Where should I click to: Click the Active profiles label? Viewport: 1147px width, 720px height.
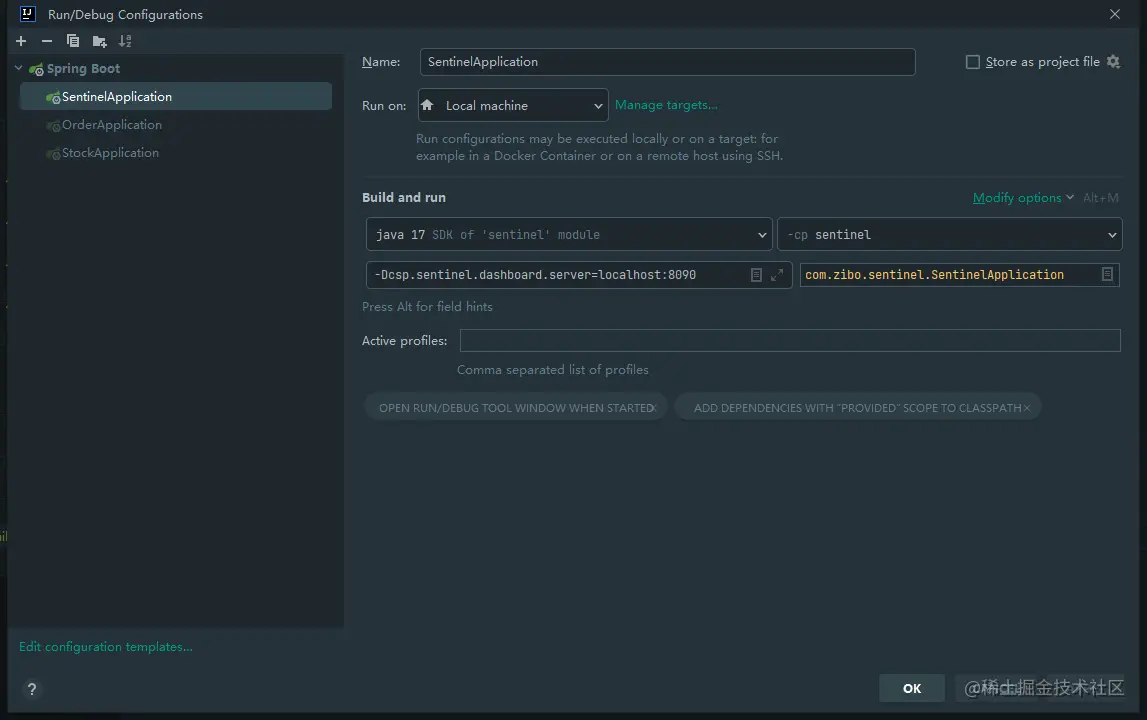pyautogui.click(x=405, y=341)
